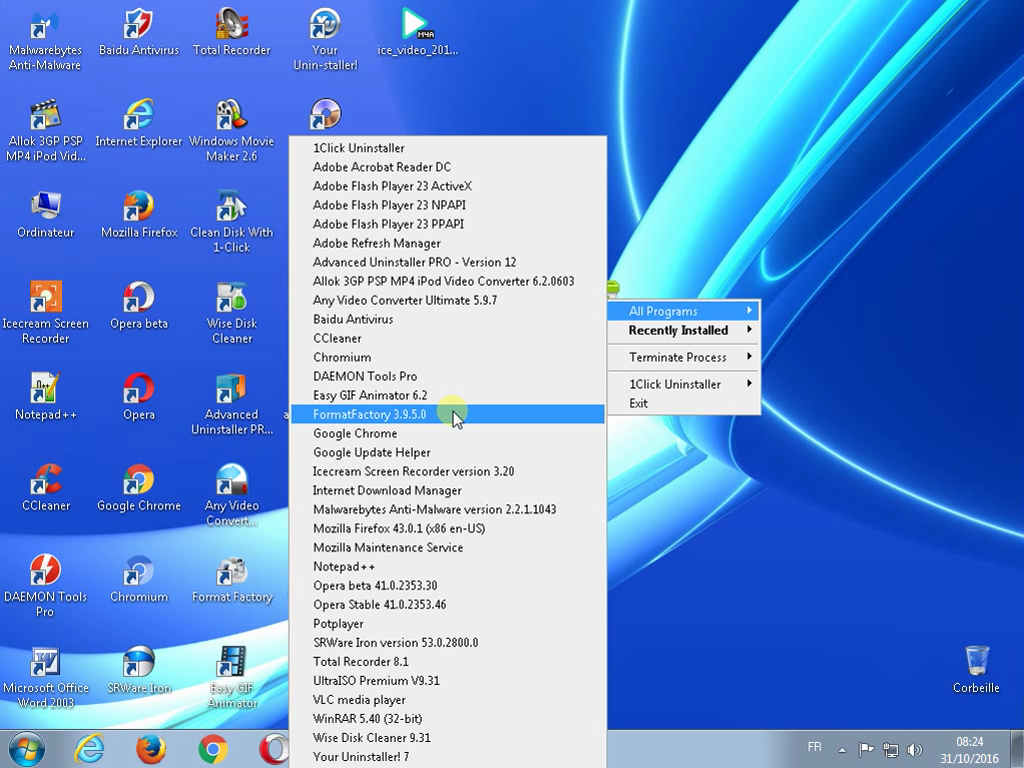1024x768 pixels.
Task: Select 1Click Uninstaller in programs list
Action: pyautogui.click(x=448, y=148)
